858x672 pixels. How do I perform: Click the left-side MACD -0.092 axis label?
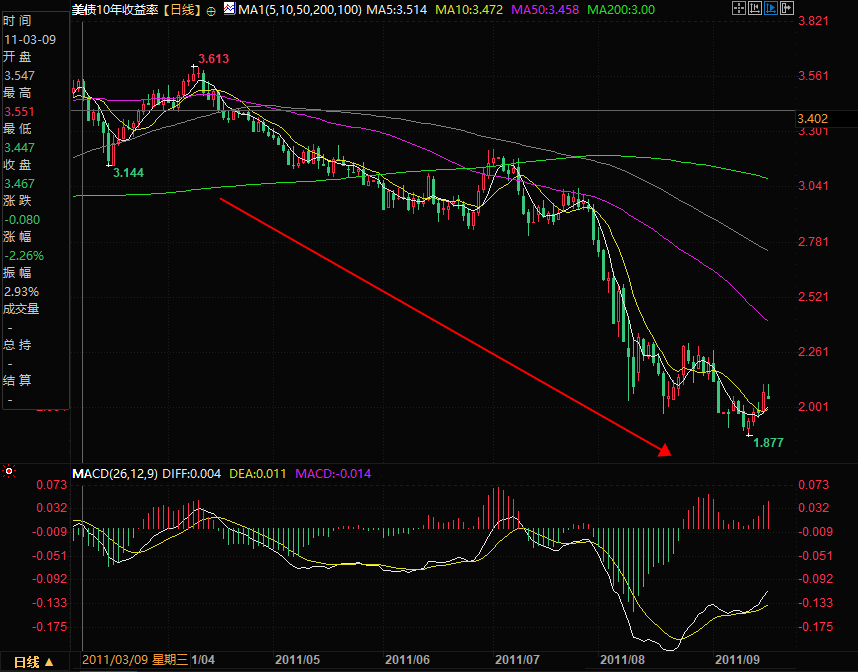coord(50,579)
